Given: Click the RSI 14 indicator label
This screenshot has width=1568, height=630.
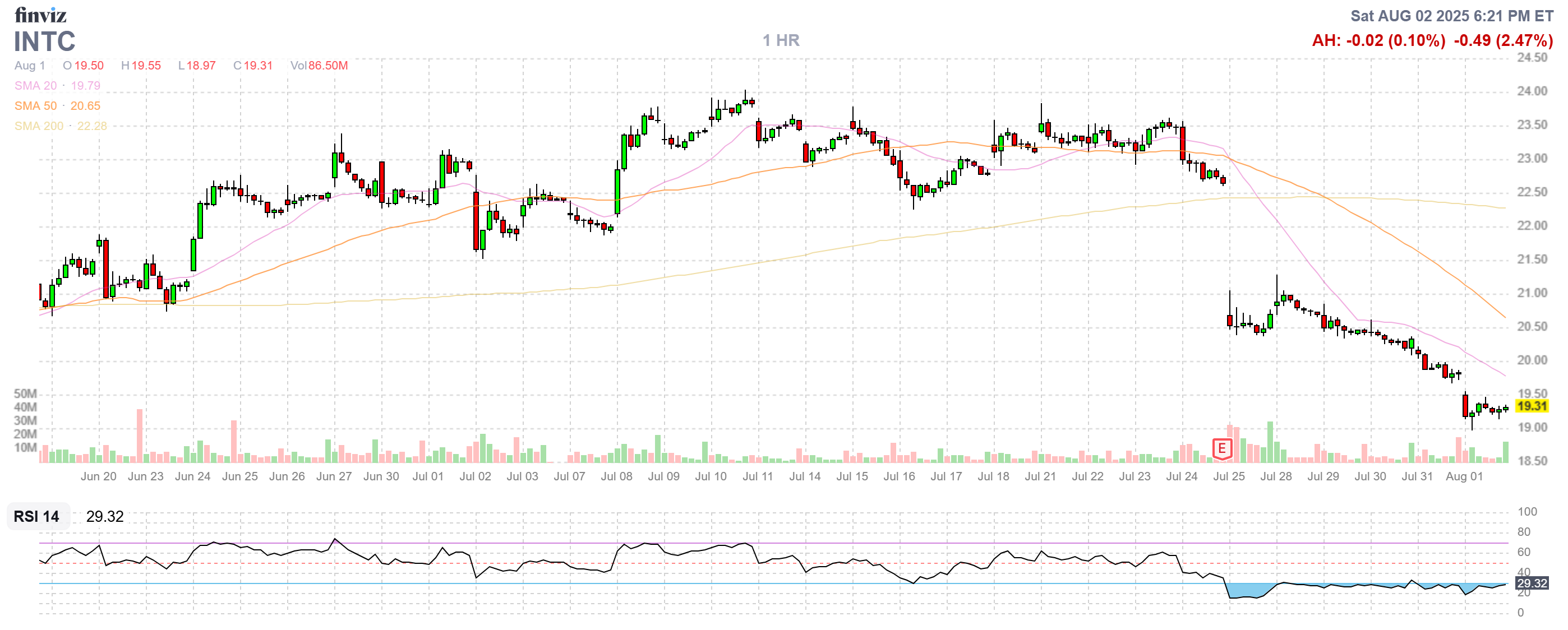Looking at the screenshot, I should click(x=36, y=516).
